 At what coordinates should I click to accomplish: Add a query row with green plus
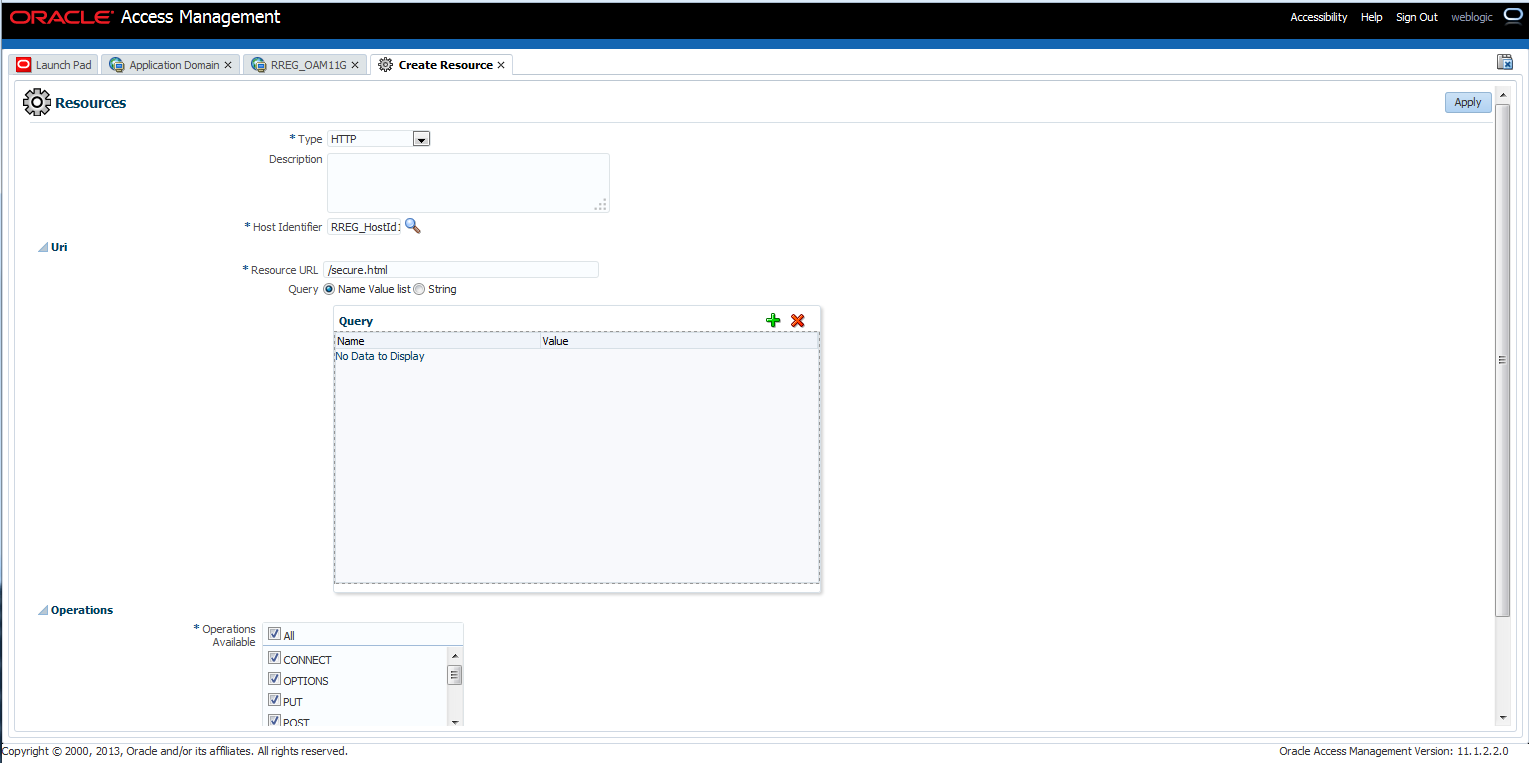pos(773,320)
